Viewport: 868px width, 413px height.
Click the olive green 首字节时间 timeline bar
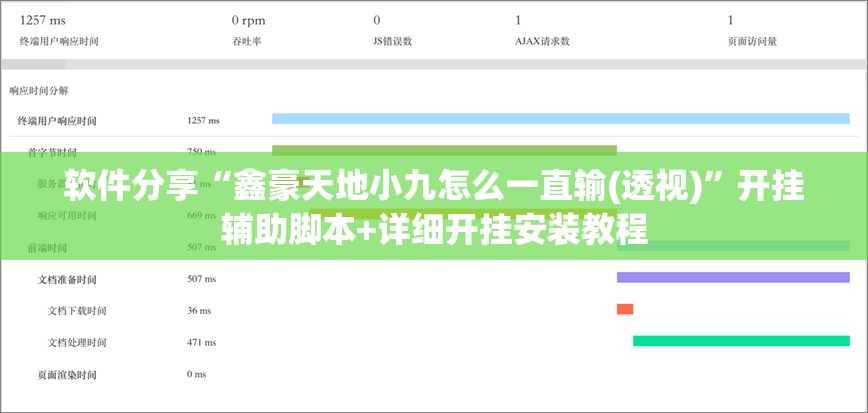(444, 149)
